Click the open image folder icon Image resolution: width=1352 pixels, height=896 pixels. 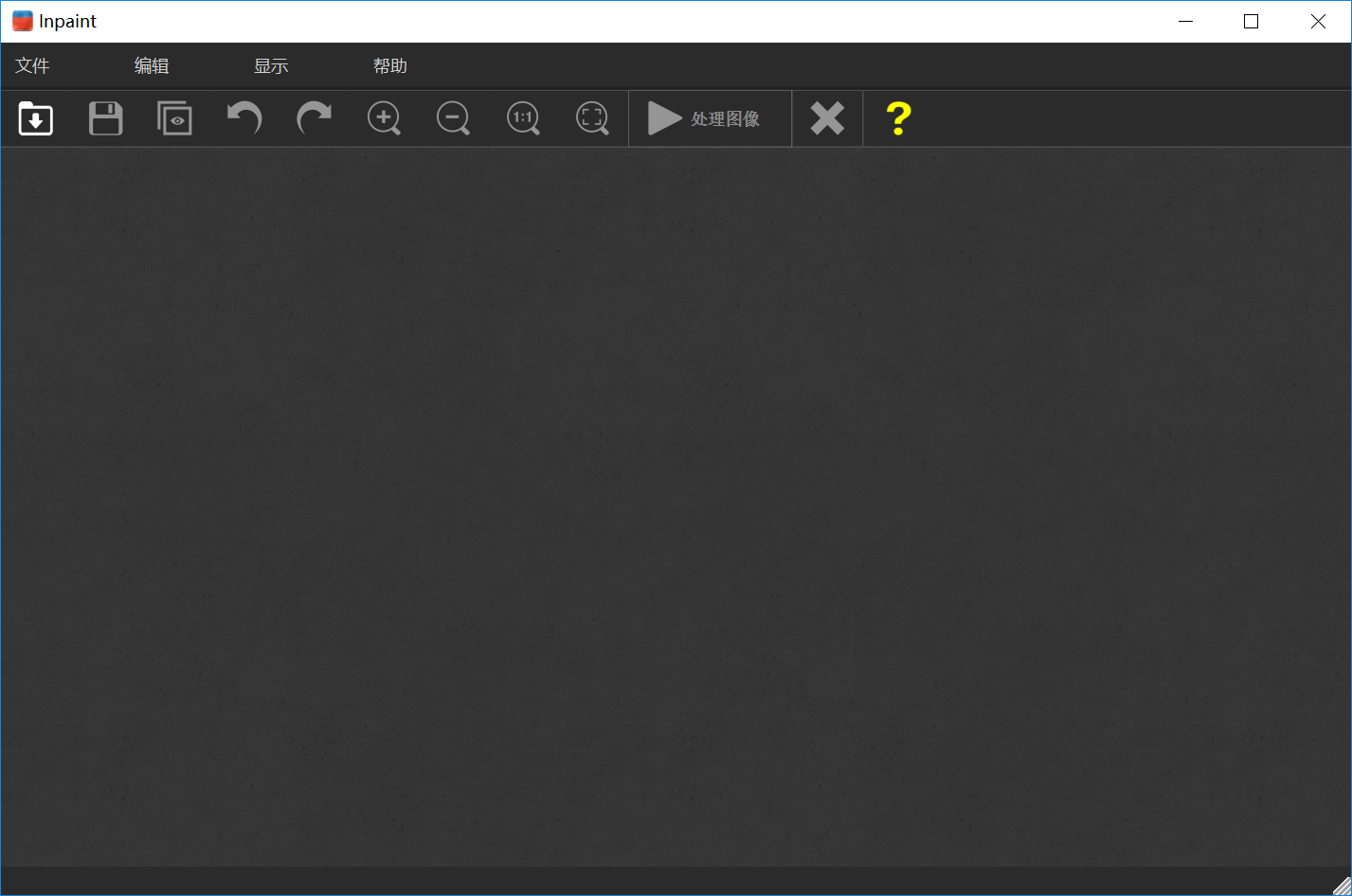pos(36,118)
